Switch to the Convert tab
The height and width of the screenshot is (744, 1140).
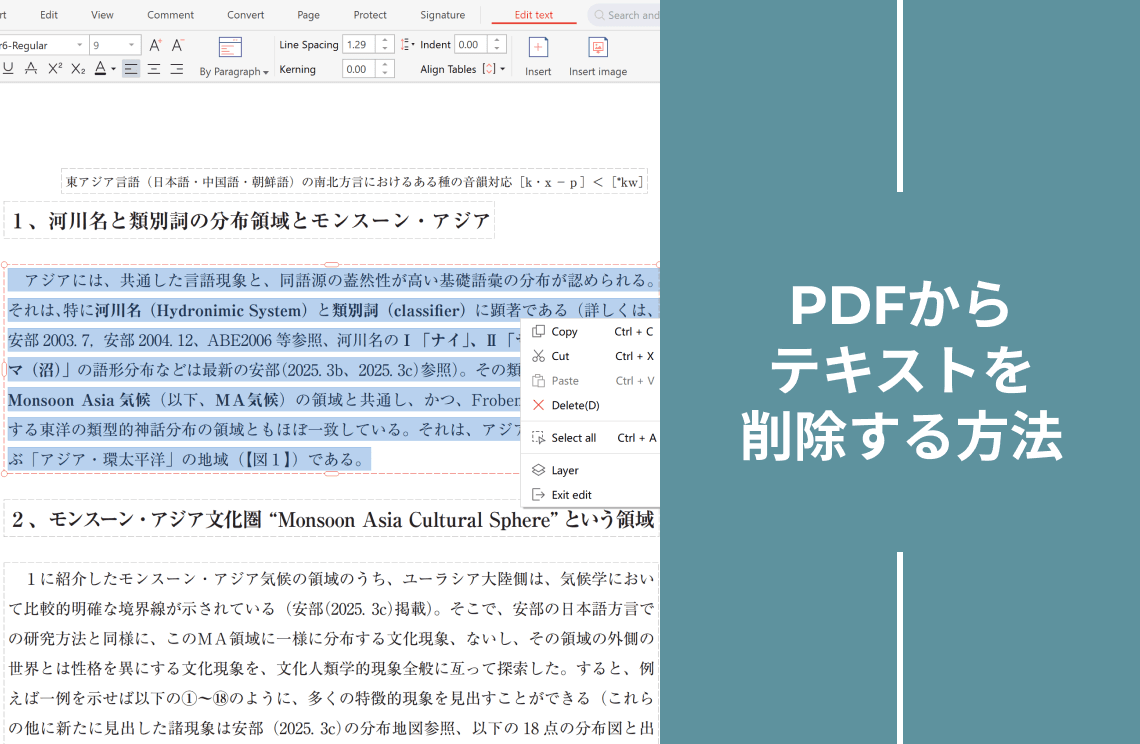(x=245, y=15)
